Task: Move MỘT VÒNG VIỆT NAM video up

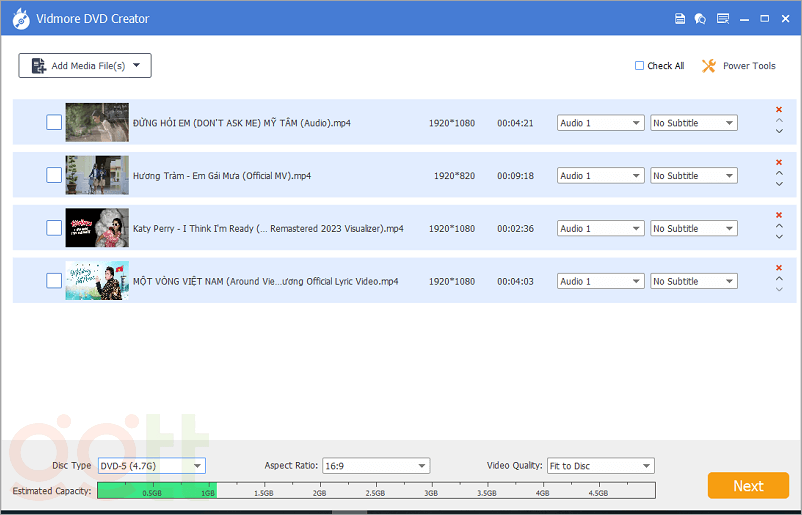Action: pos(779,280)
